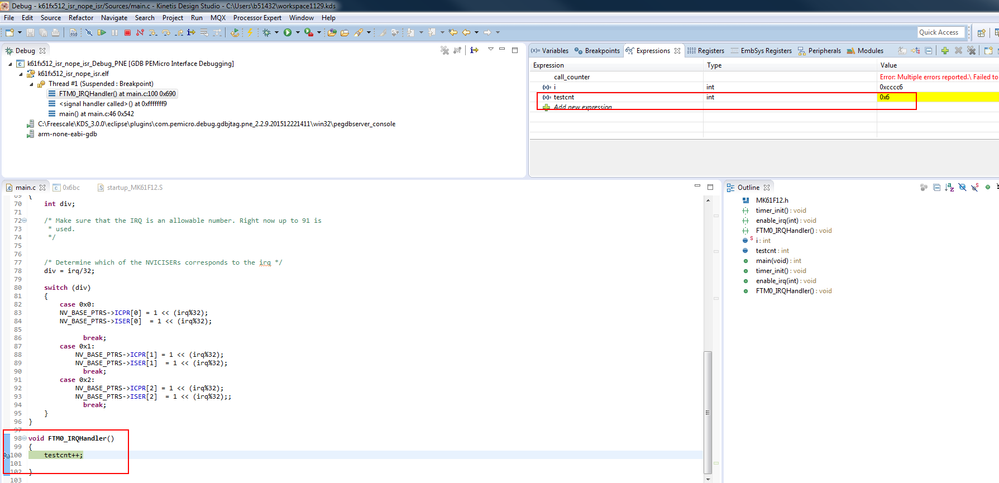The height and width of the screenshot is (483, 999).
Task: Toggle instruction stepping icon in Debug view
Action: tap(475, 50)
